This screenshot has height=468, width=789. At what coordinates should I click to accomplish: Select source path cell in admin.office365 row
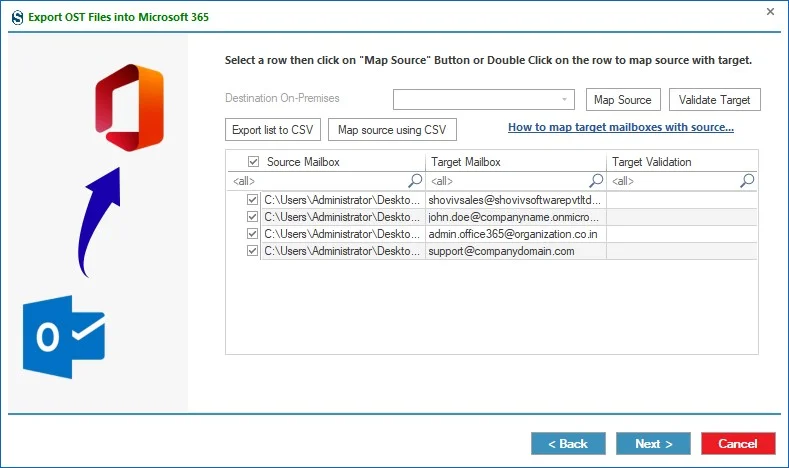[x=343, y=234]
